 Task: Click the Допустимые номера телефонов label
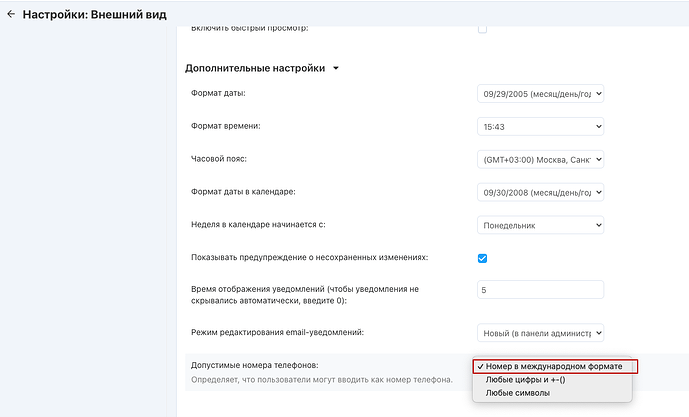pos(255,365)
